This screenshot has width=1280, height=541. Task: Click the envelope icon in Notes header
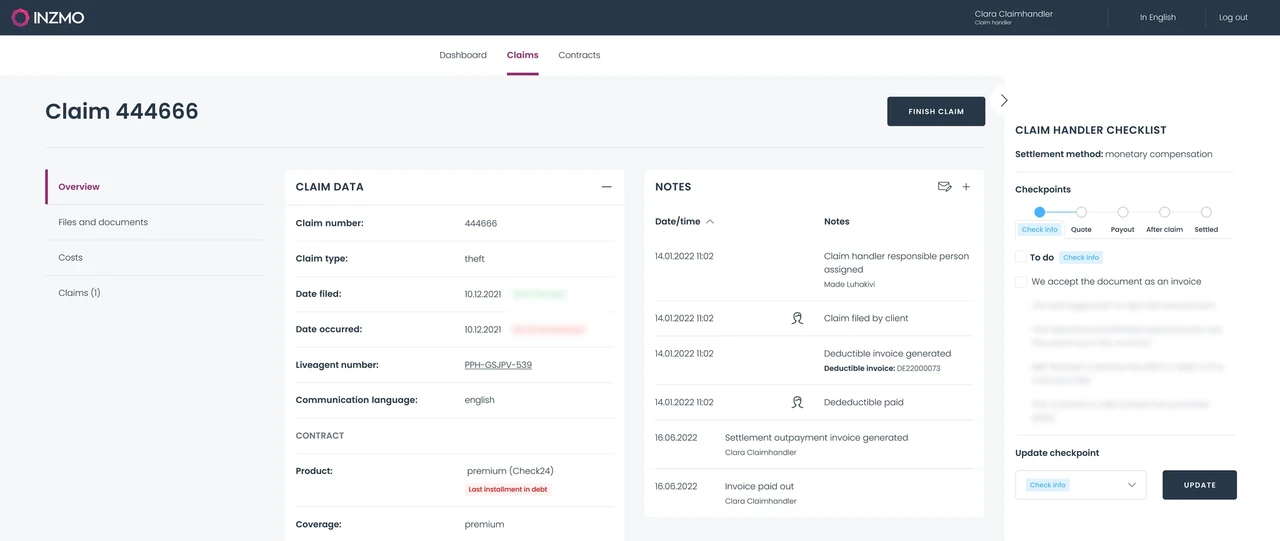click(944, 187)
